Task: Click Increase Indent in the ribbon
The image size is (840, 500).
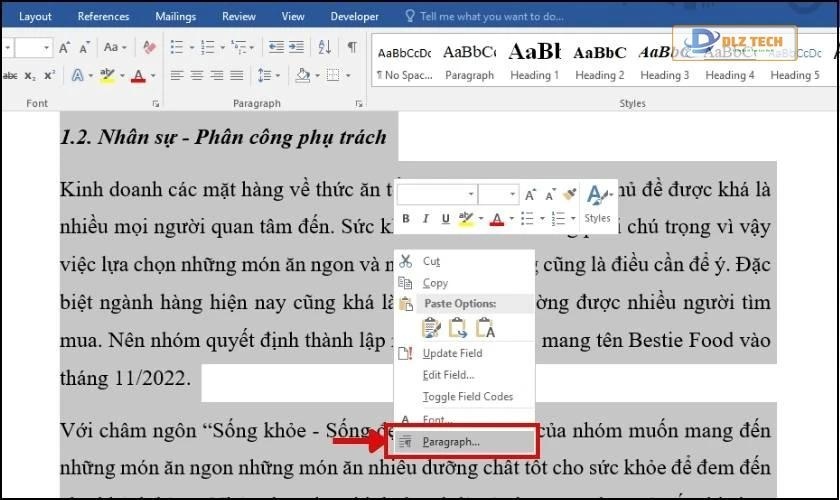Action: pyautogui.click(x=295, y=48)
